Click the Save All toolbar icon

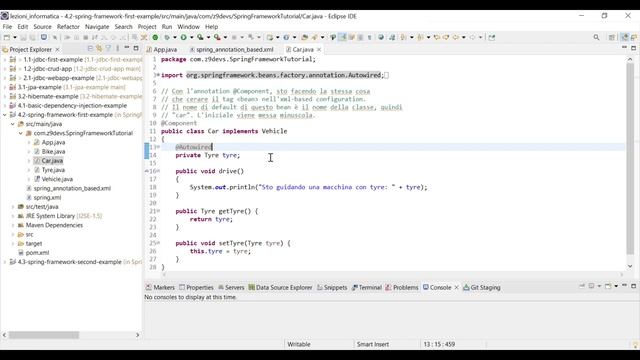pyautogui.click(x=32, y=37)
